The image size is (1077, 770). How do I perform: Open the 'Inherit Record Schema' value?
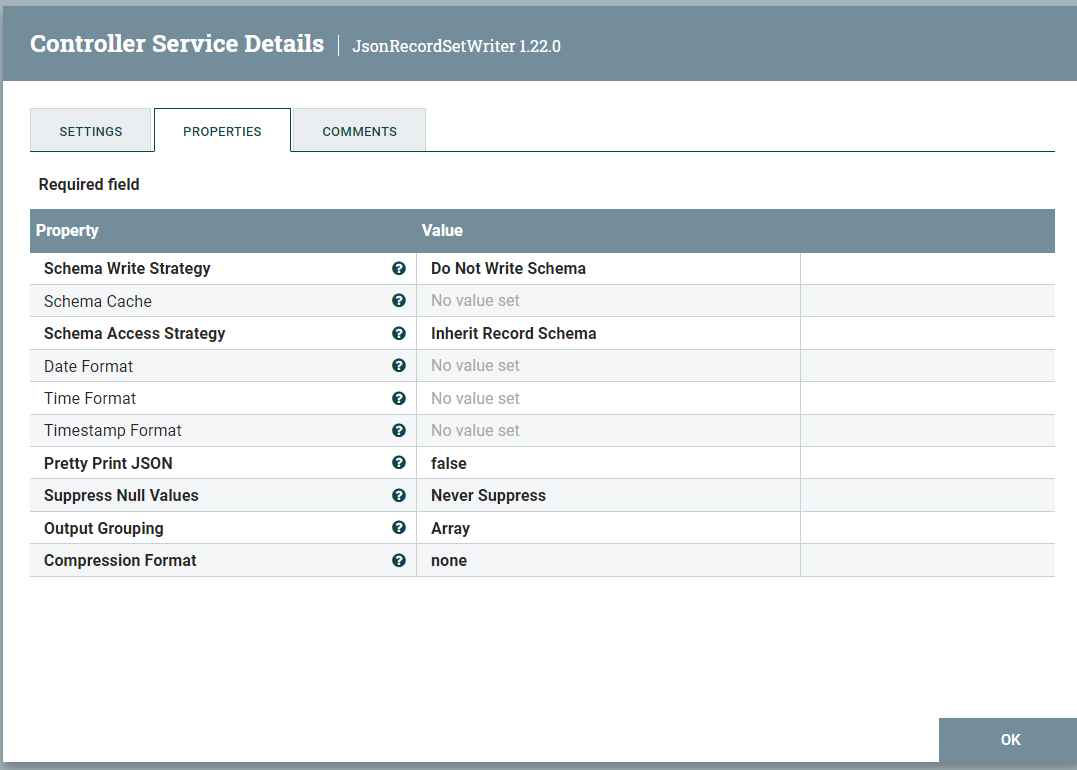click(513, 333)
